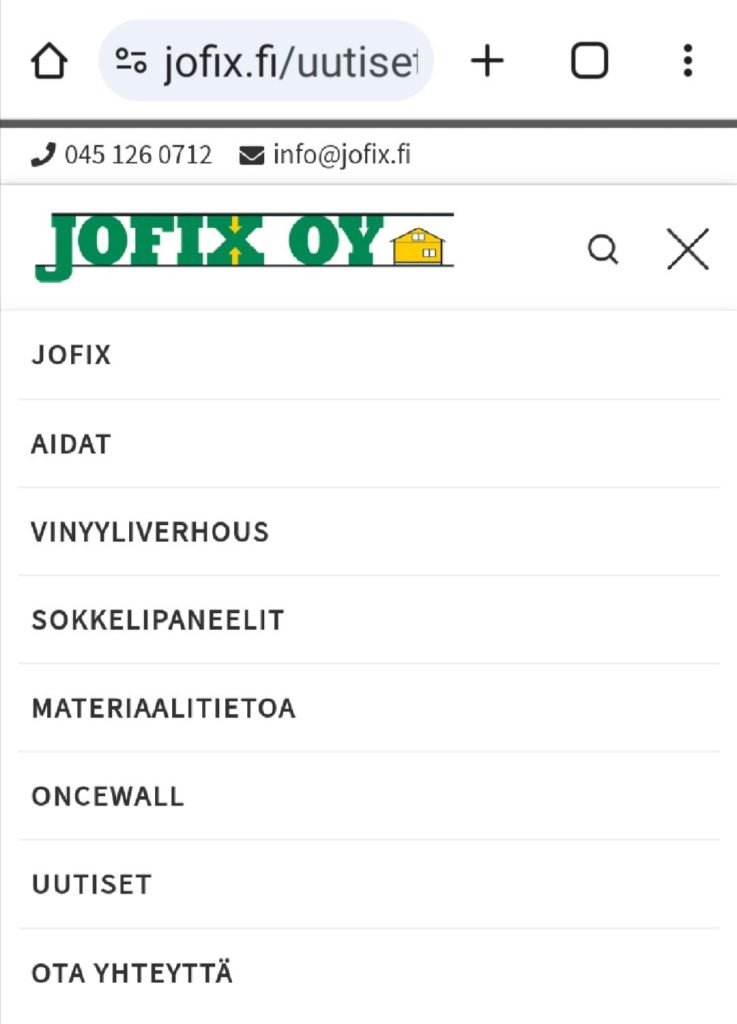Viewport: 737px width, 1024px height.
Task: Go to the AIDAT menu item
Action: pyautogui.click(x=71, y=443)
